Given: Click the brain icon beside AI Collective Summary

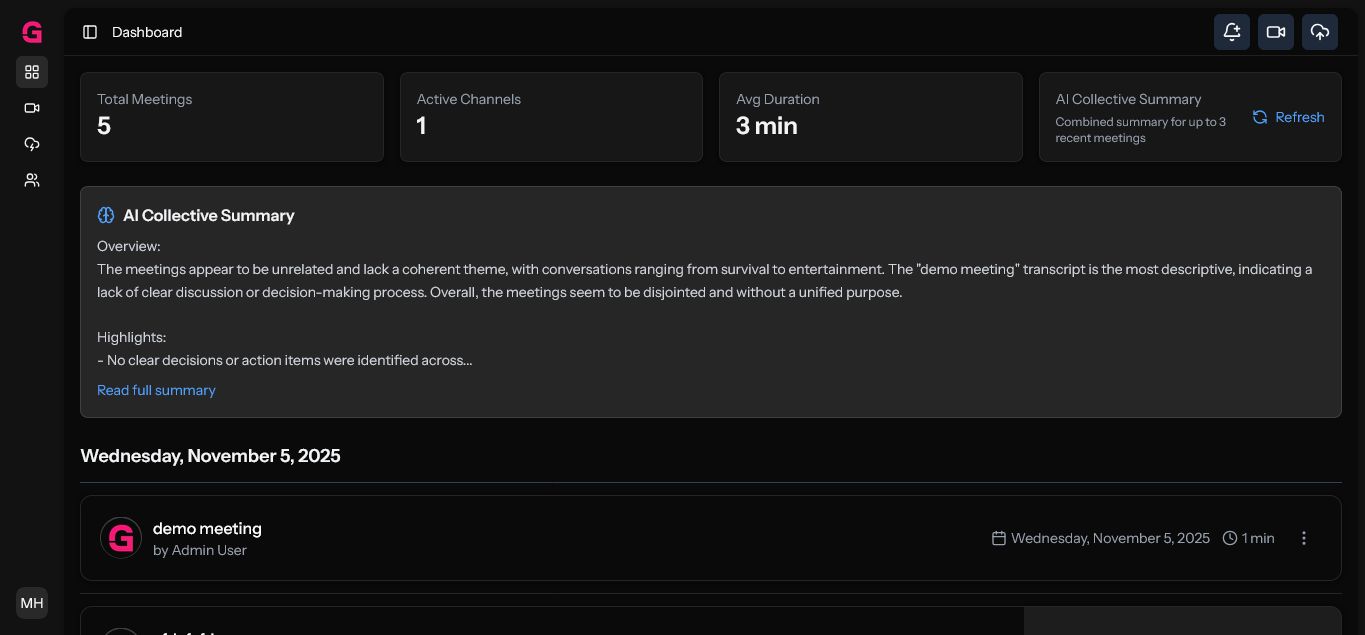Looking at the screenshot, I should pos(106,215).
